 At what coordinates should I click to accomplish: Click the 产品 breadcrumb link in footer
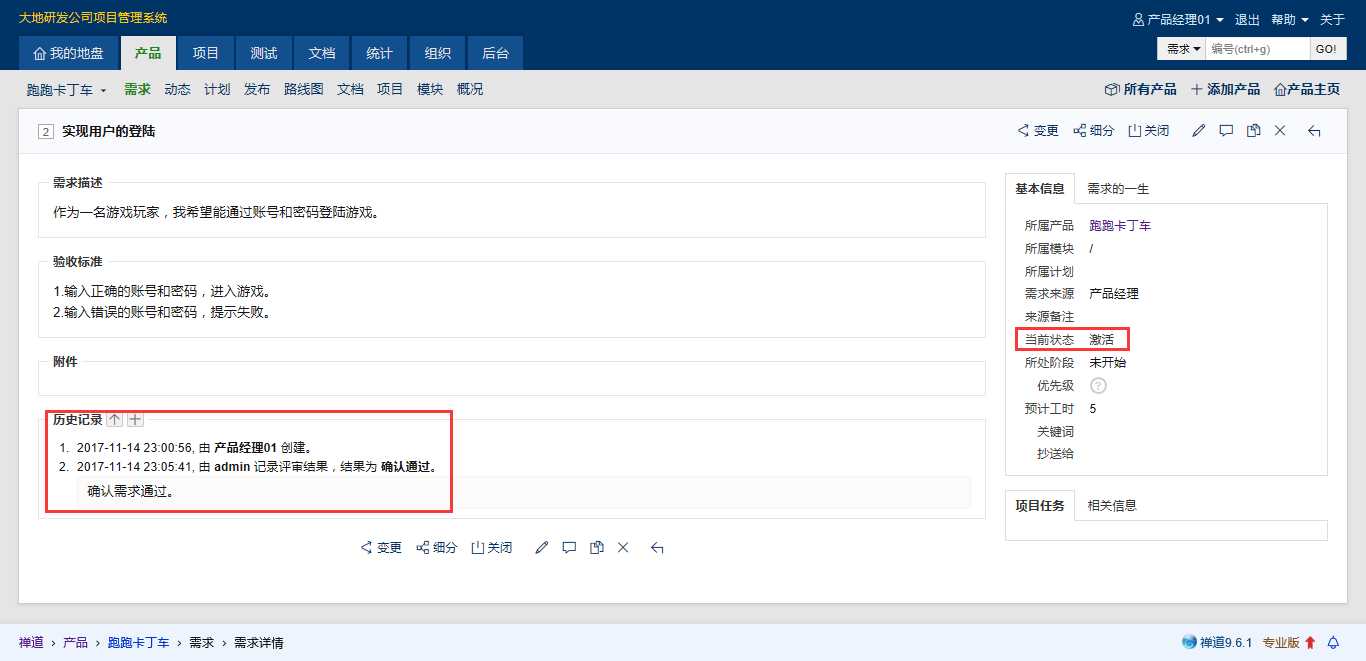coord(76,643)
